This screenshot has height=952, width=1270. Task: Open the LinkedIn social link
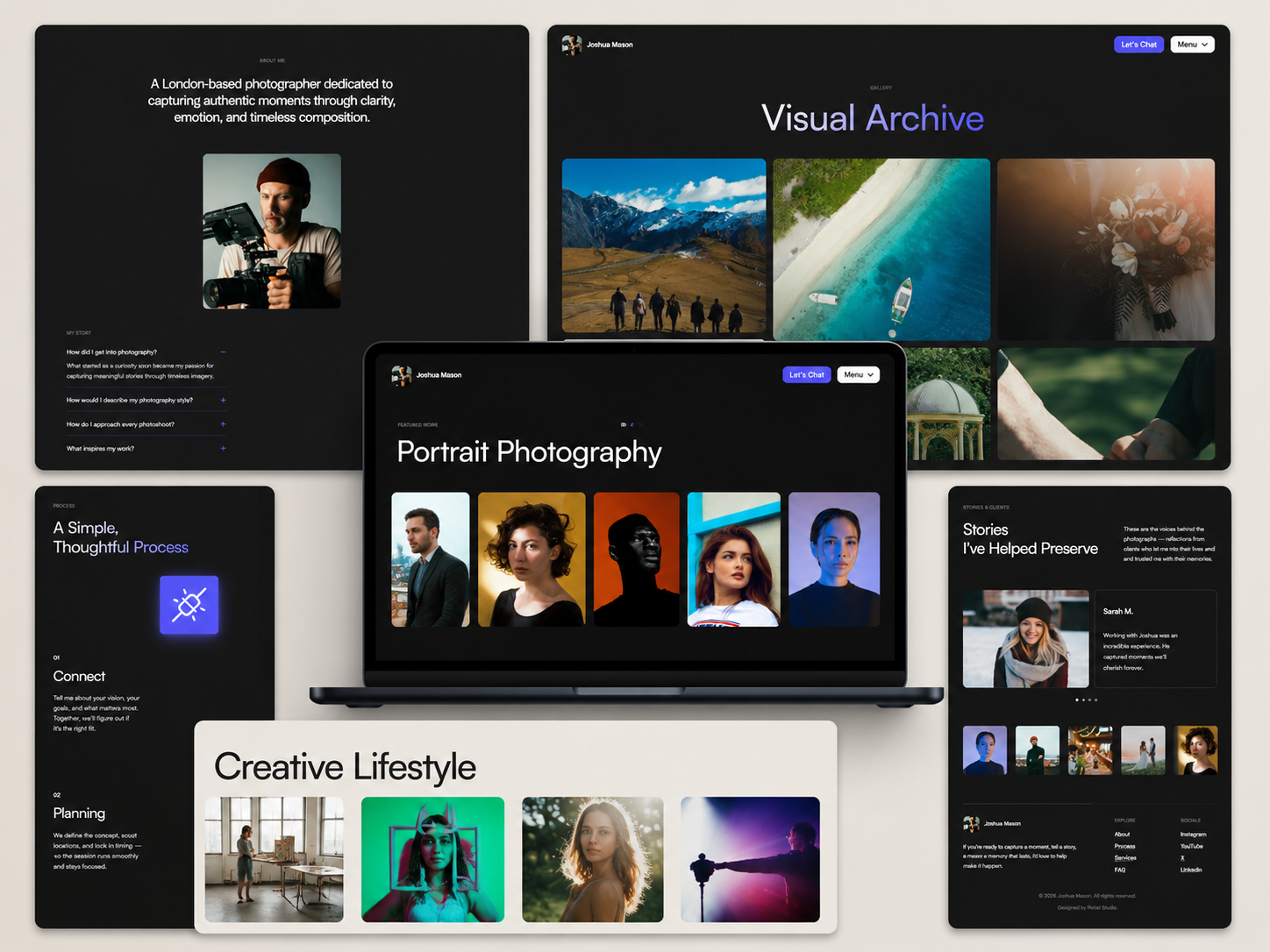pos(1191,870)
